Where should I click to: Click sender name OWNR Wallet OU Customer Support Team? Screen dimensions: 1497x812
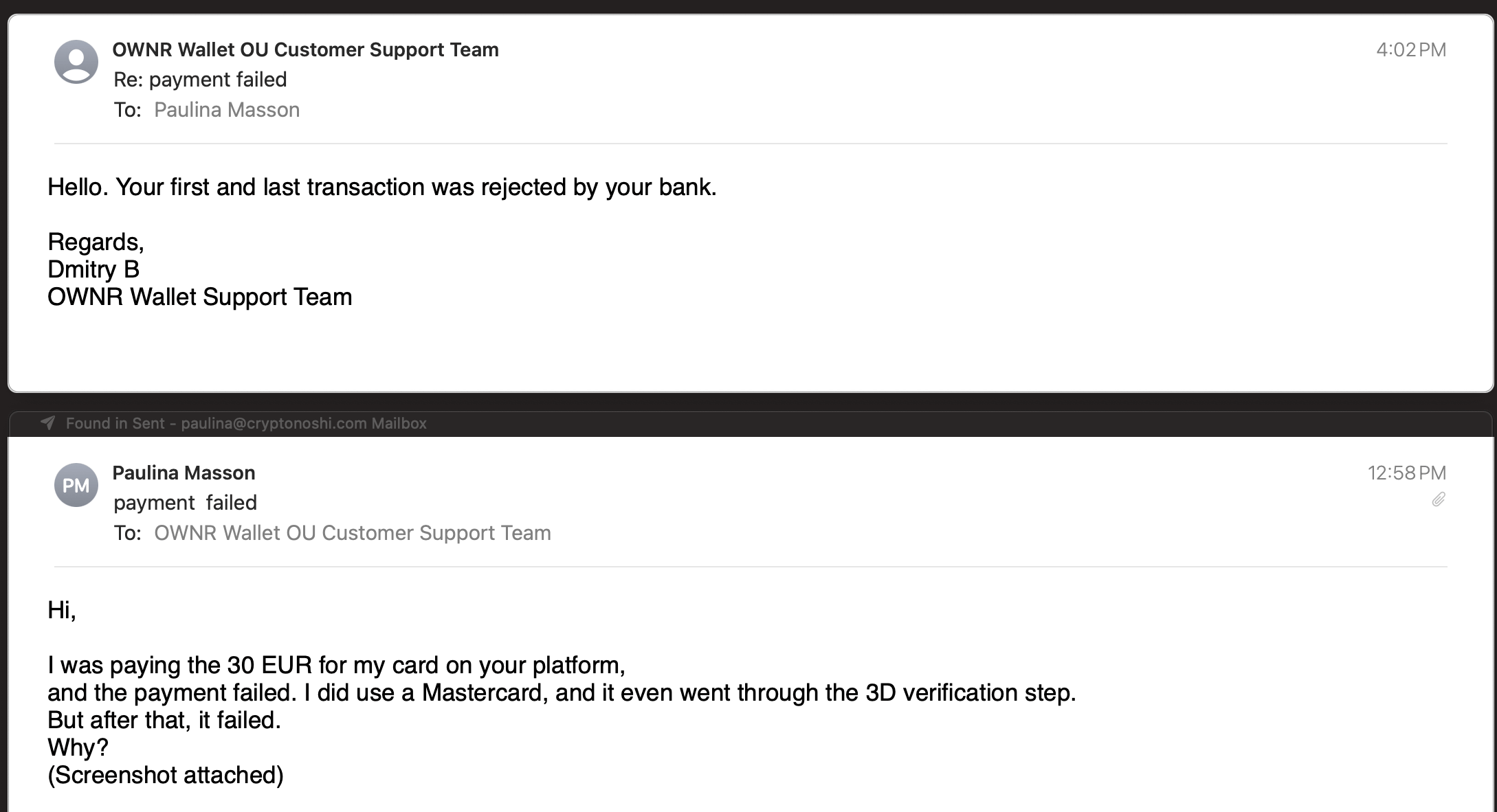(x=306, y=49)
